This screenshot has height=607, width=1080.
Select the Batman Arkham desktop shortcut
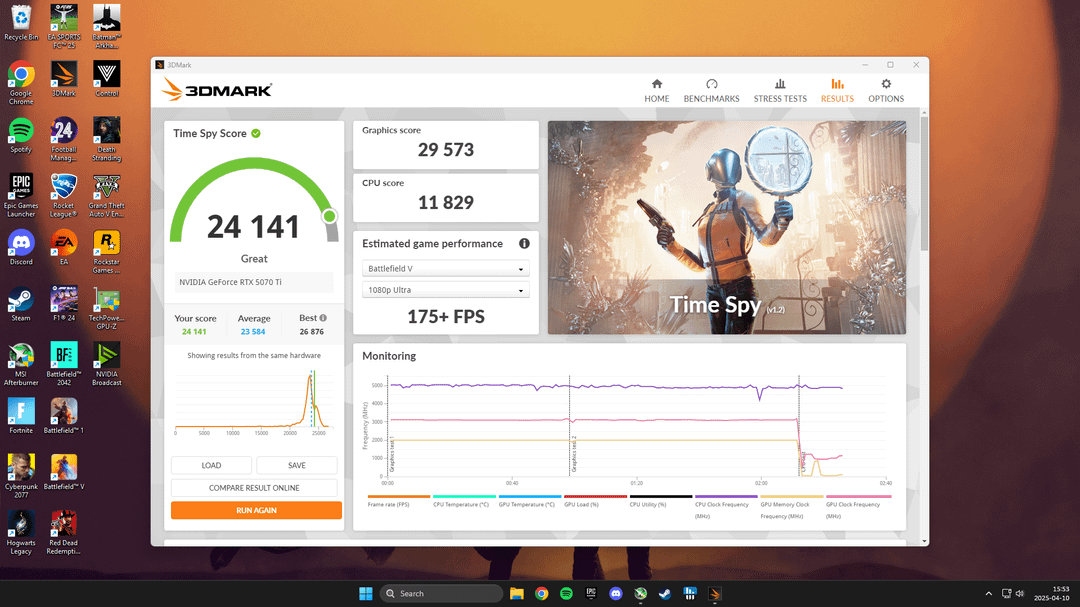(107, 27)
